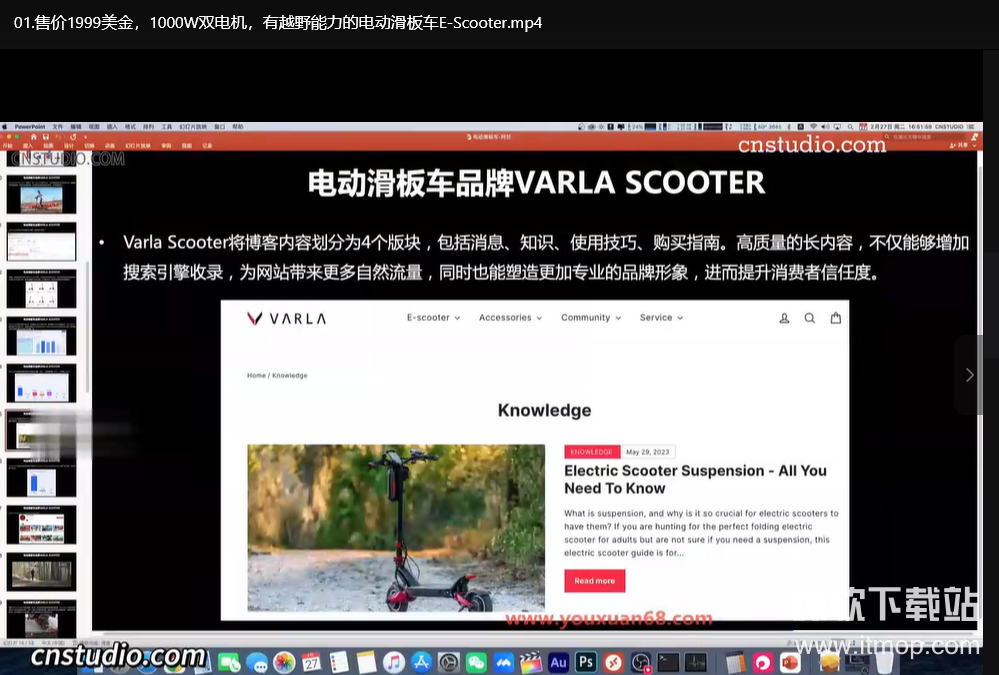The height and width of the screenshot is (675, 999).
Task: Open the 编辑 menu in menu bar
Action: [x=76, y=127]
